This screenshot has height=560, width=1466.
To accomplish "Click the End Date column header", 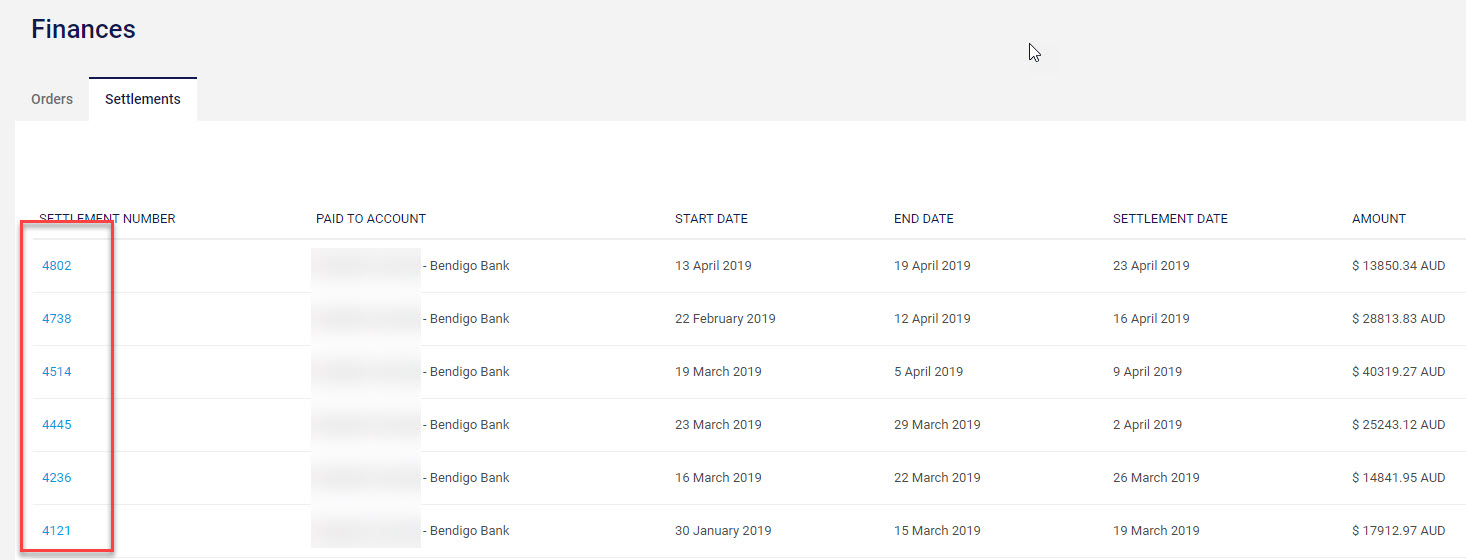I will (x=924, y=219).
